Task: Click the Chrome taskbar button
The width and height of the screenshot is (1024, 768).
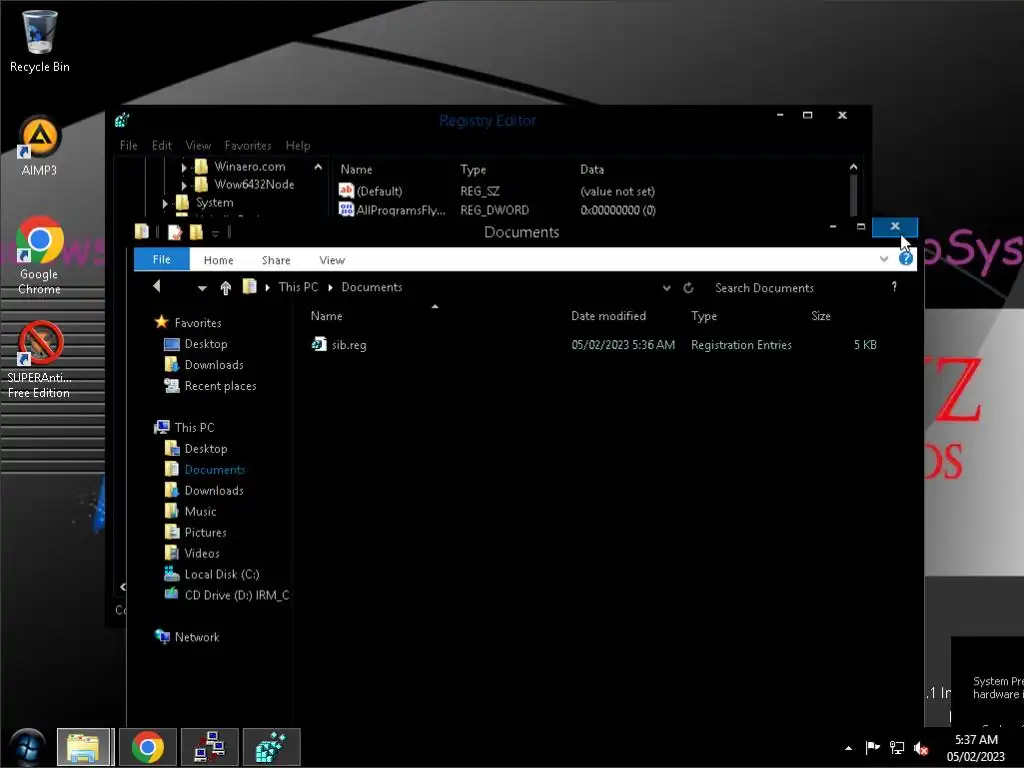Action: tap(148, 747)
